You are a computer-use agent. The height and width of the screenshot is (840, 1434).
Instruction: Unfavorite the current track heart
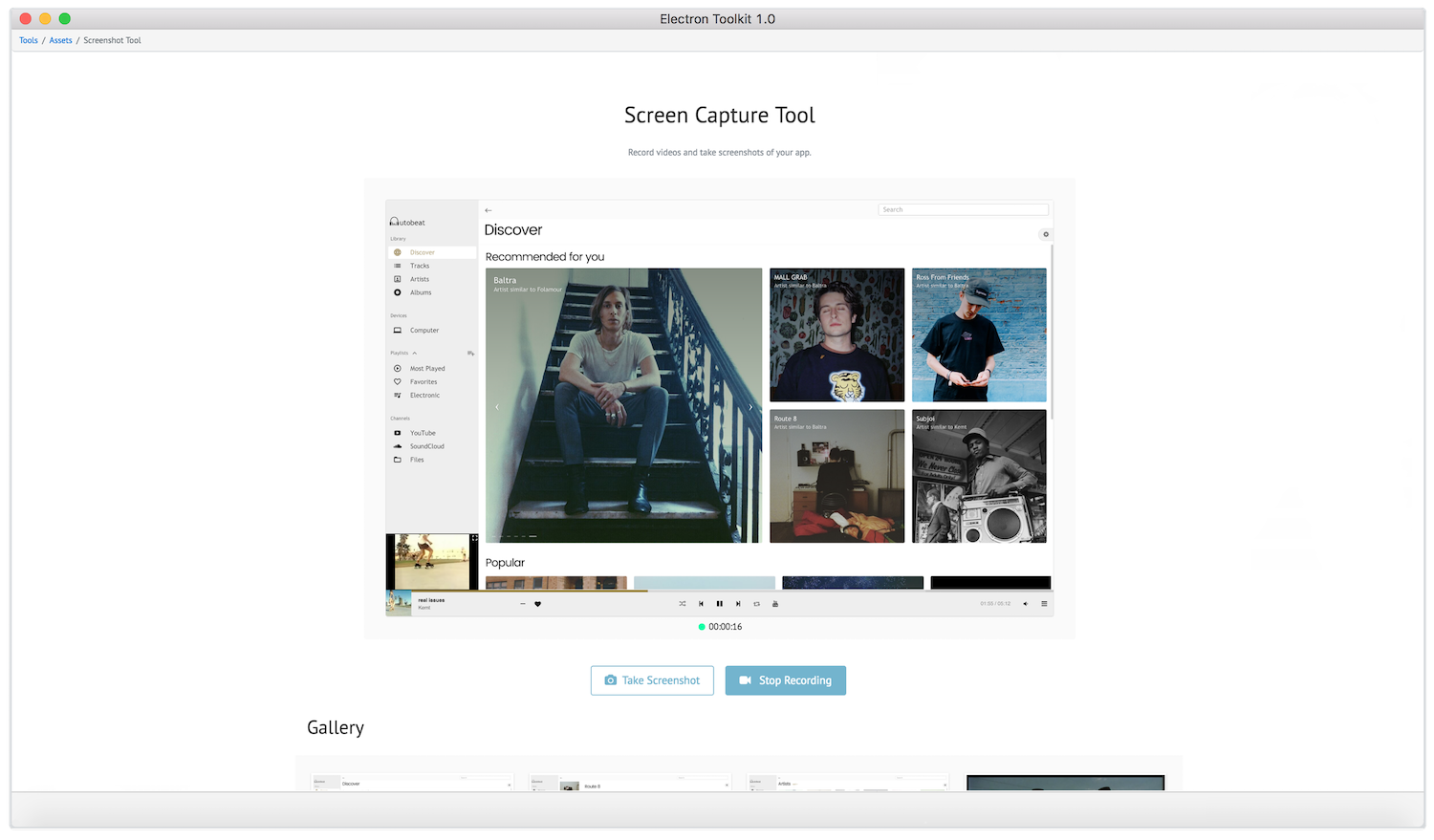tap(537, 604)
